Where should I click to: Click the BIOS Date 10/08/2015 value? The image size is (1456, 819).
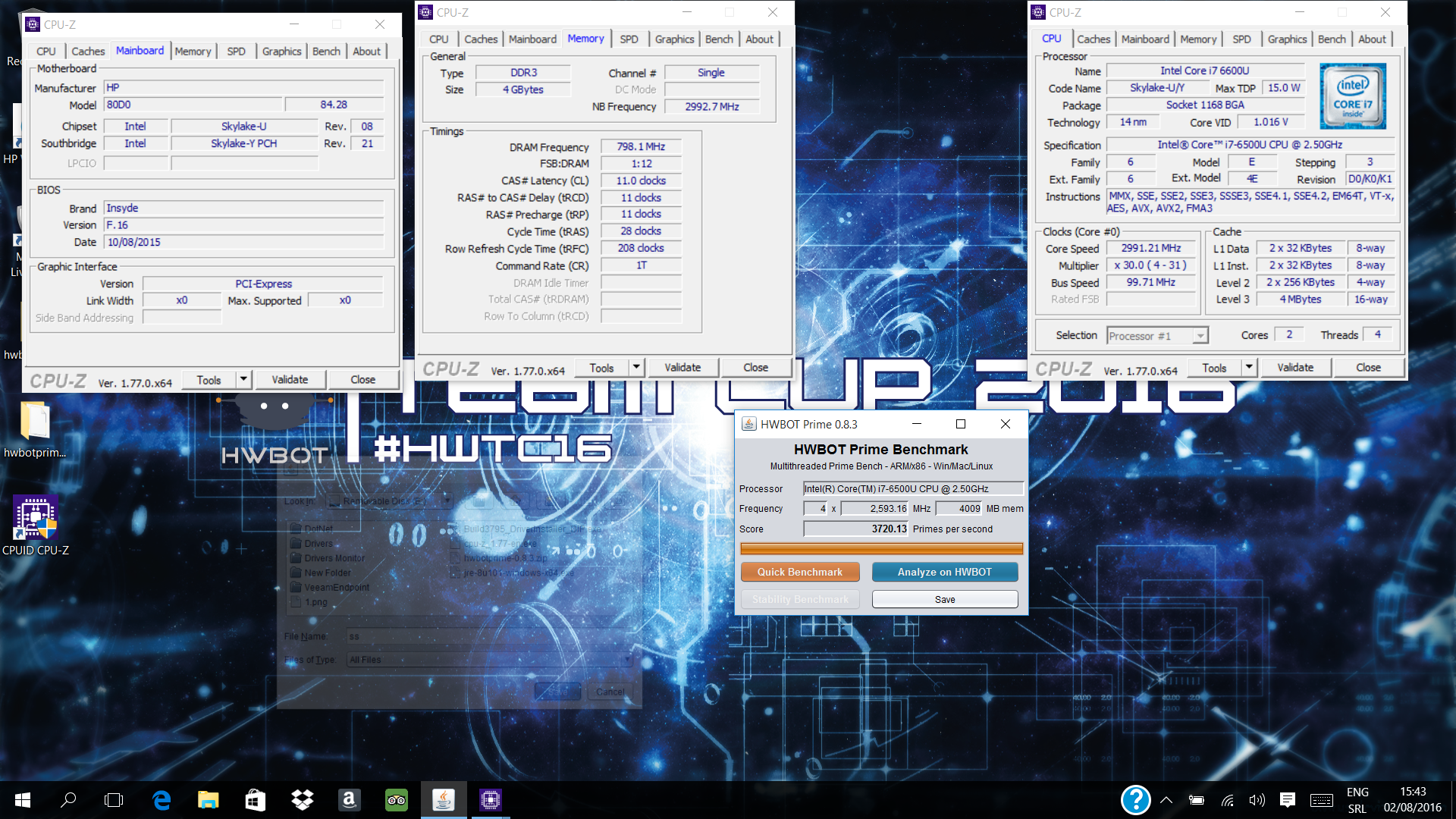point(243,242)
